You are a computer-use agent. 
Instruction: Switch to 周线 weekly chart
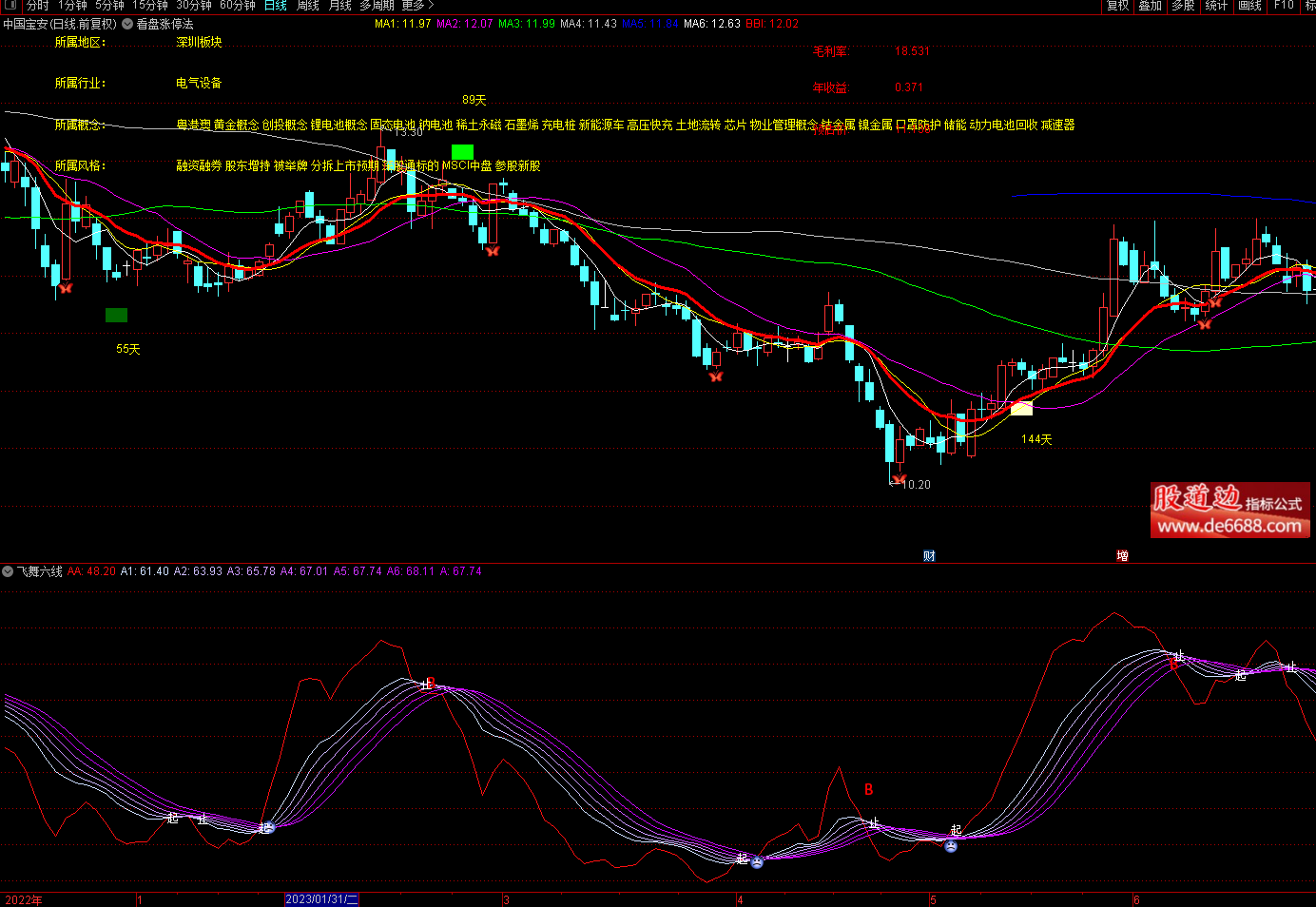click(x=308, y=5)
